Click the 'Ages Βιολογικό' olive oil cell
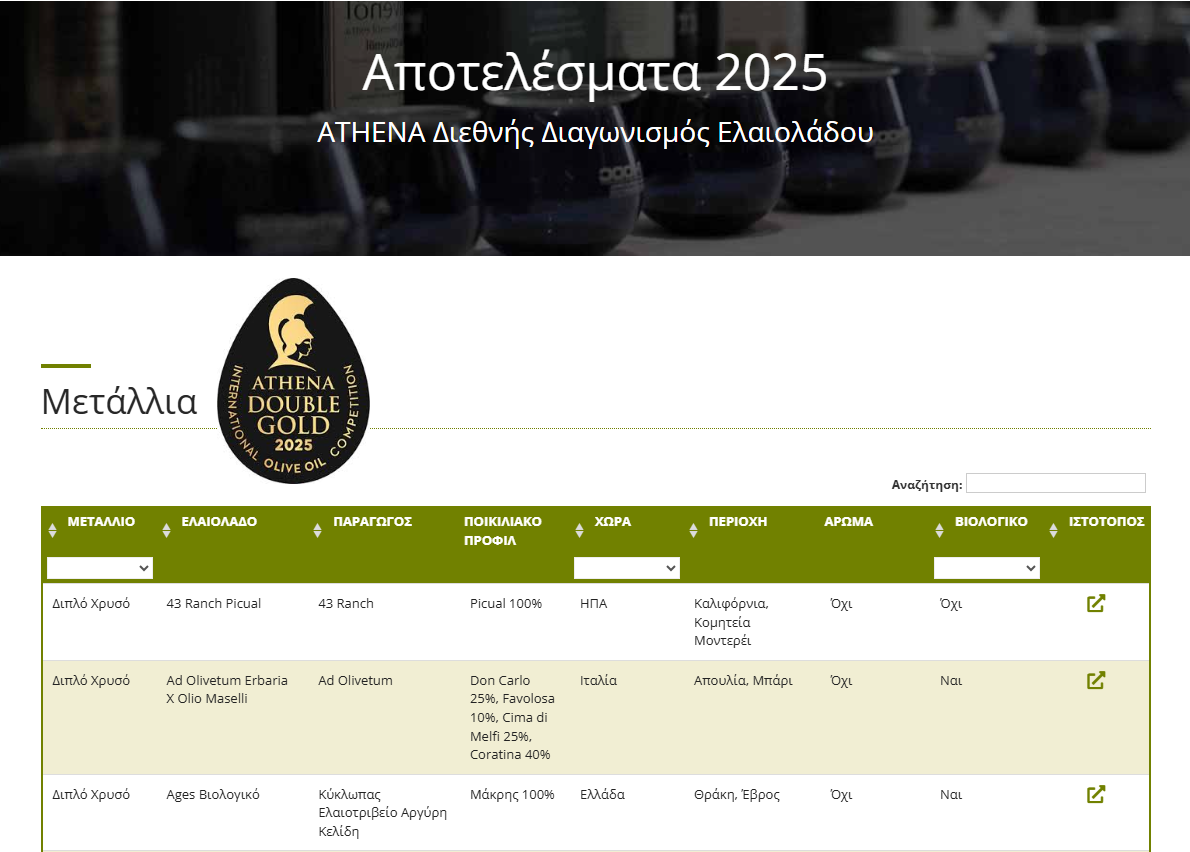Image resolution: width=1190 pixels, height=852 pixels. 212,794
